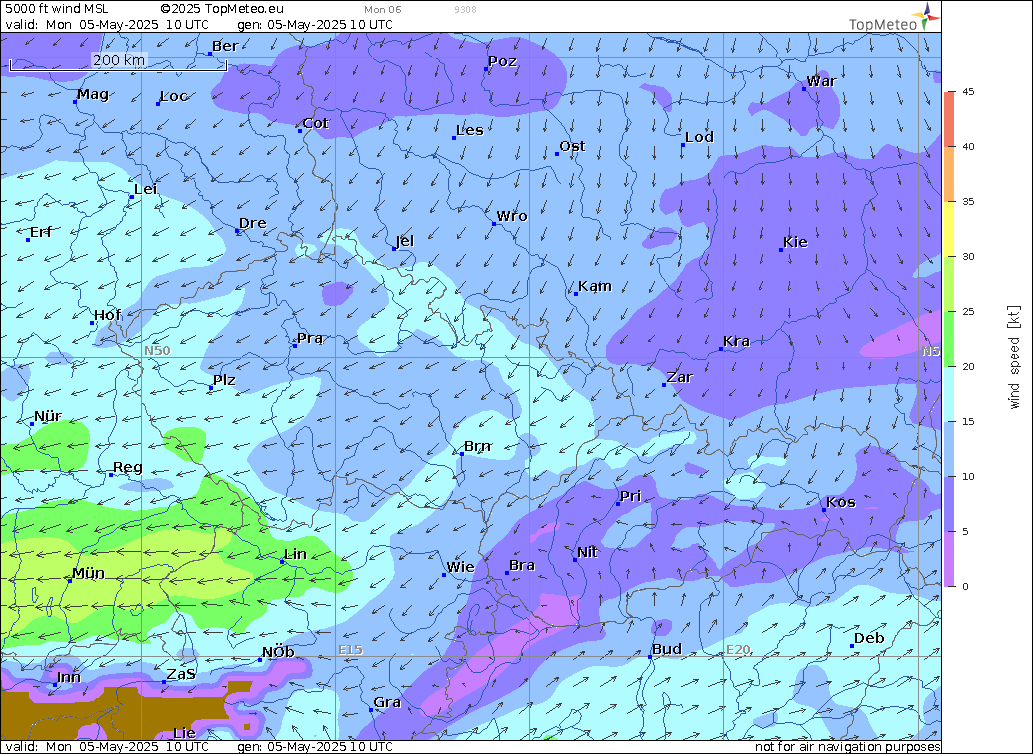The height and width of the screenshot is (754, 1033).
Task: Open the TopMeteo logo text
Action: pos(883,24)
